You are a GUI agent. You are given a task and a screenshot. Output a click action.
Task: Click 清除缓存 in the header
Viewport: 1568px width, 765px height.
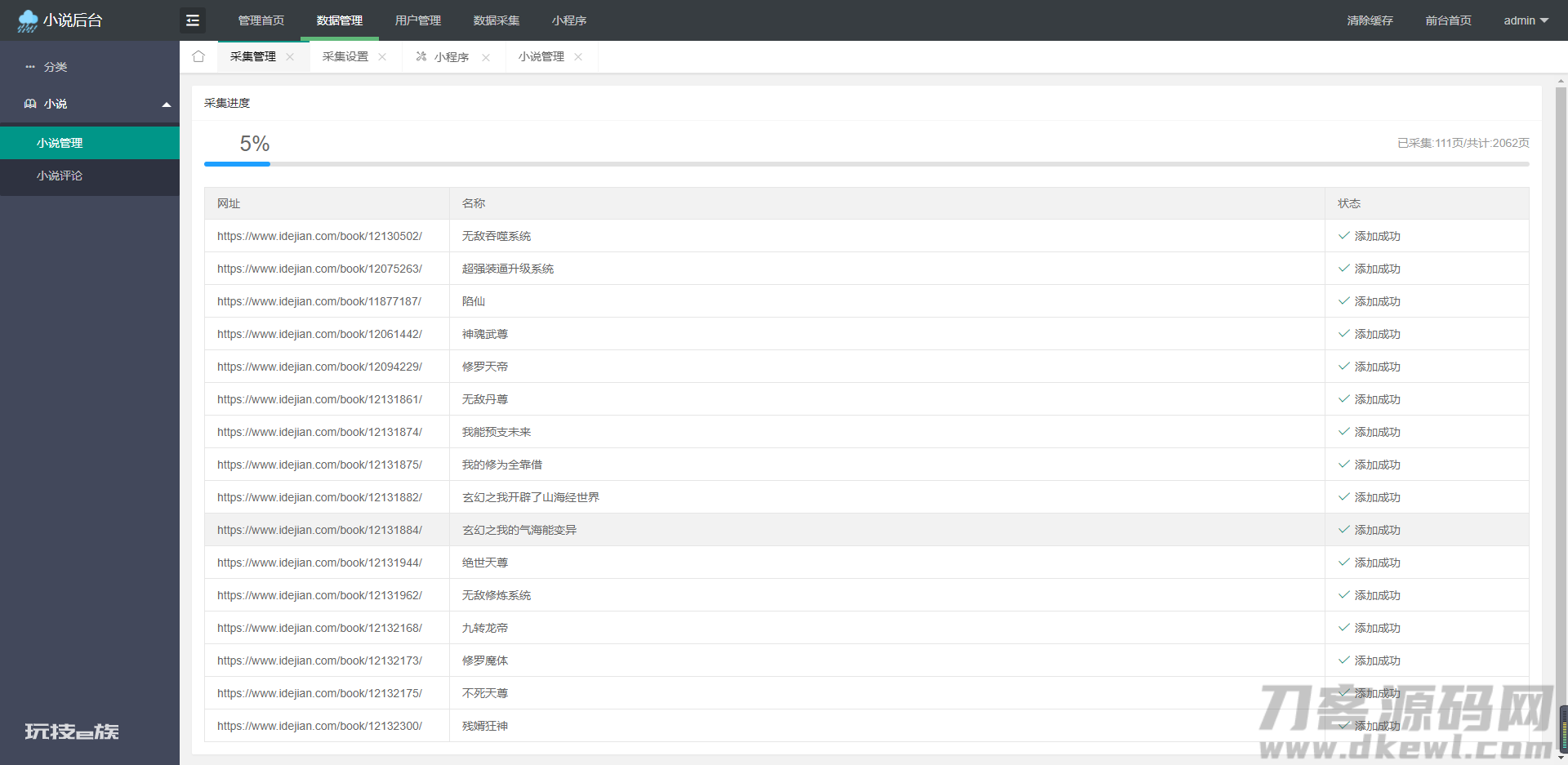click(1370, 20)
